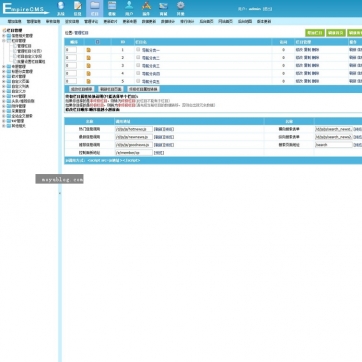Open the 栏目 (Column) top icon
This screenshot has height=362, width=362.
coord(95,8)
